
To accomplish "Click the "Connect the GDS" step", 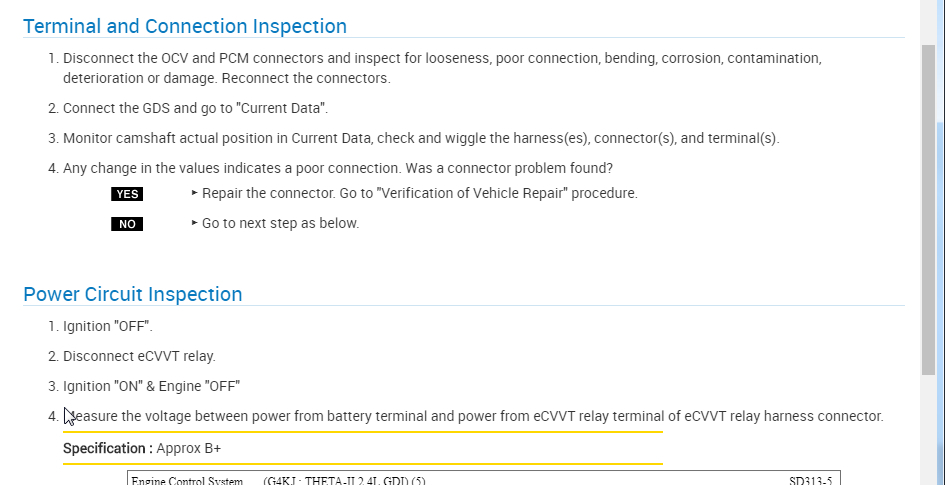I will point(195,108).
